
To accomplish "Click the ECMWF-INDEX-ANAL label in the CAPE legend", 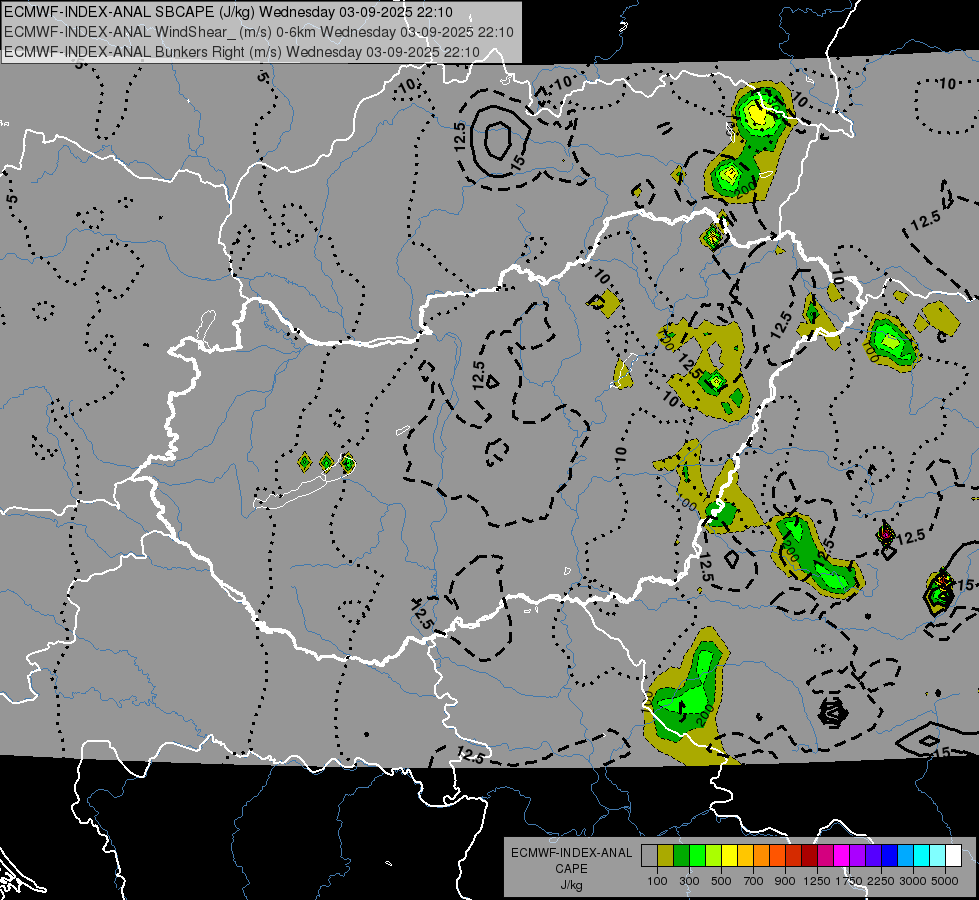I will tap(571, 853).
